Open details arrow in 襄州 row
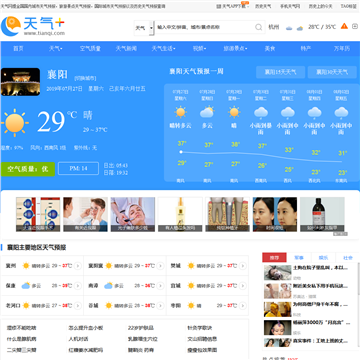360x360 pixels. (x=78, y=266)
